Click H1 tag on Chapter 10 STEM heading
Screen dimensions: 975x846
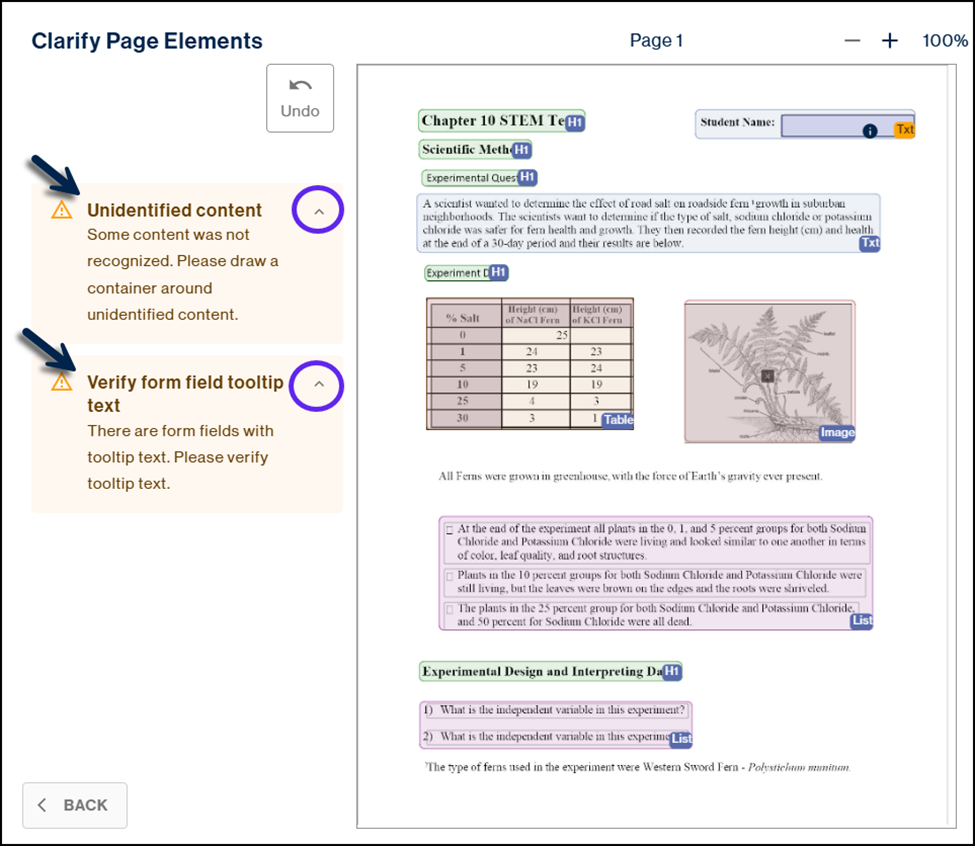tap(575, 122)
